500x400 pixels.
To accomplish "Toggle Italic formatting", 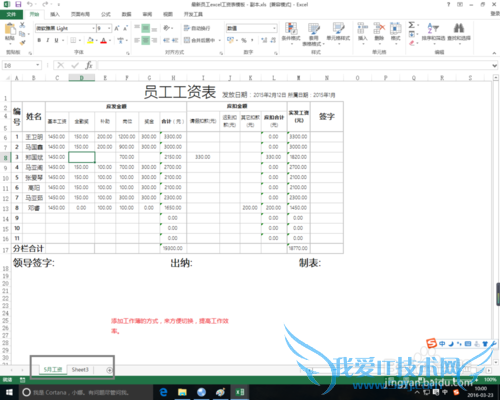I will [48, 40].
